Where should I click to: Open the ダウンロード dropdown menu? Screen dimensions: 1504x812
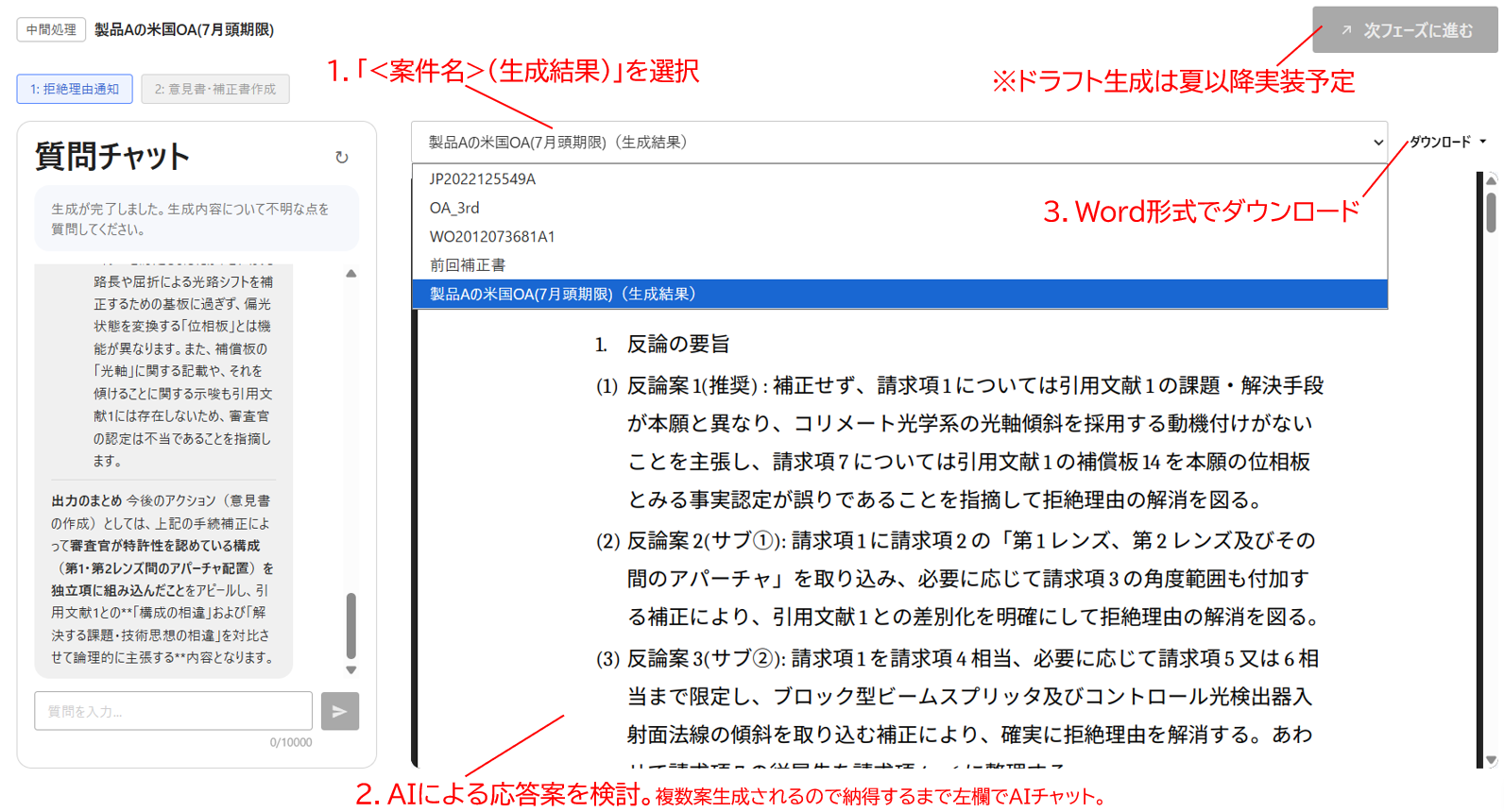click(1447, 142)
